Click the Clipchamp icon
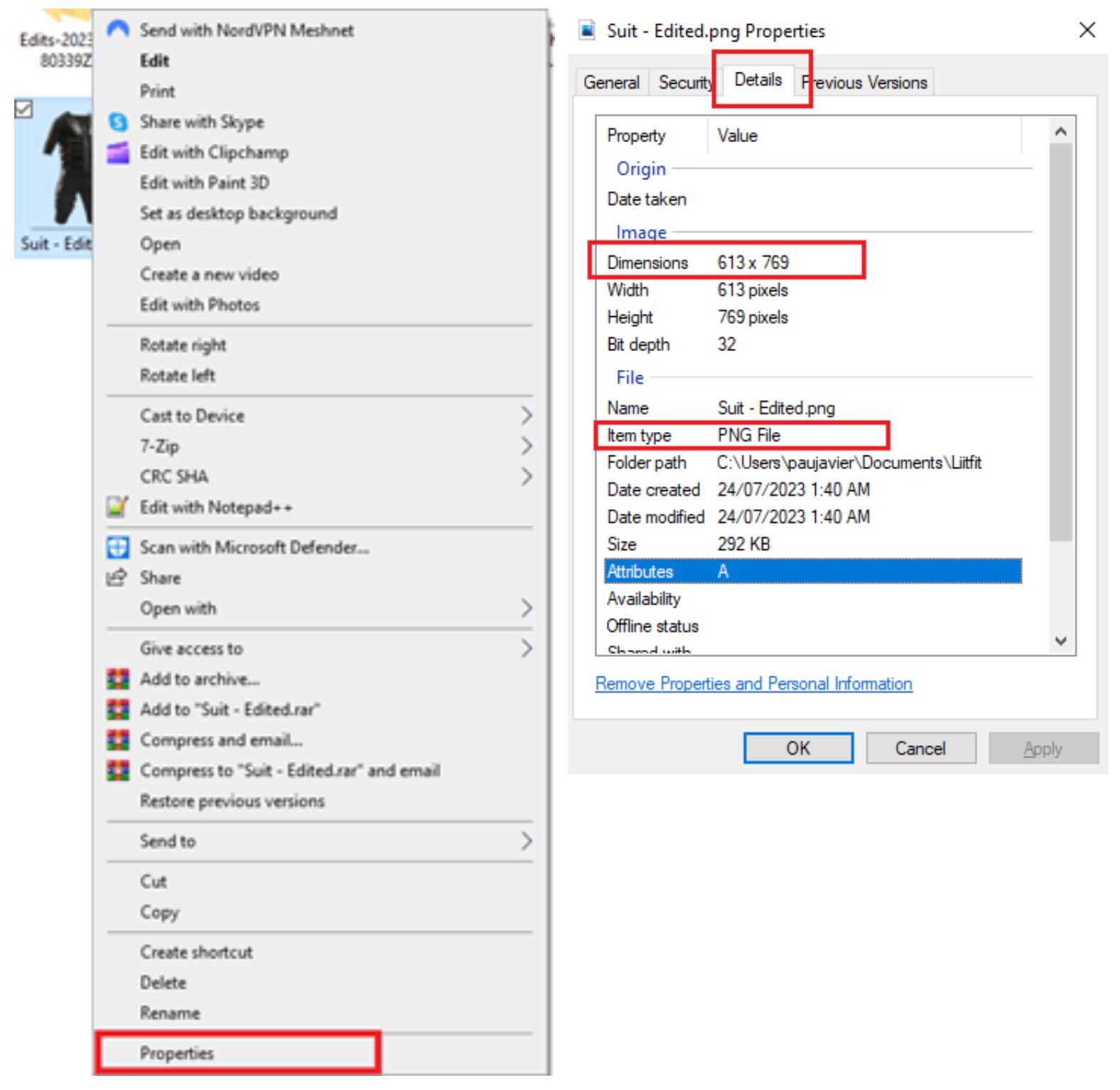Image resolution: width=1120 pixels, height=1090 pixels. coord(118,153)
